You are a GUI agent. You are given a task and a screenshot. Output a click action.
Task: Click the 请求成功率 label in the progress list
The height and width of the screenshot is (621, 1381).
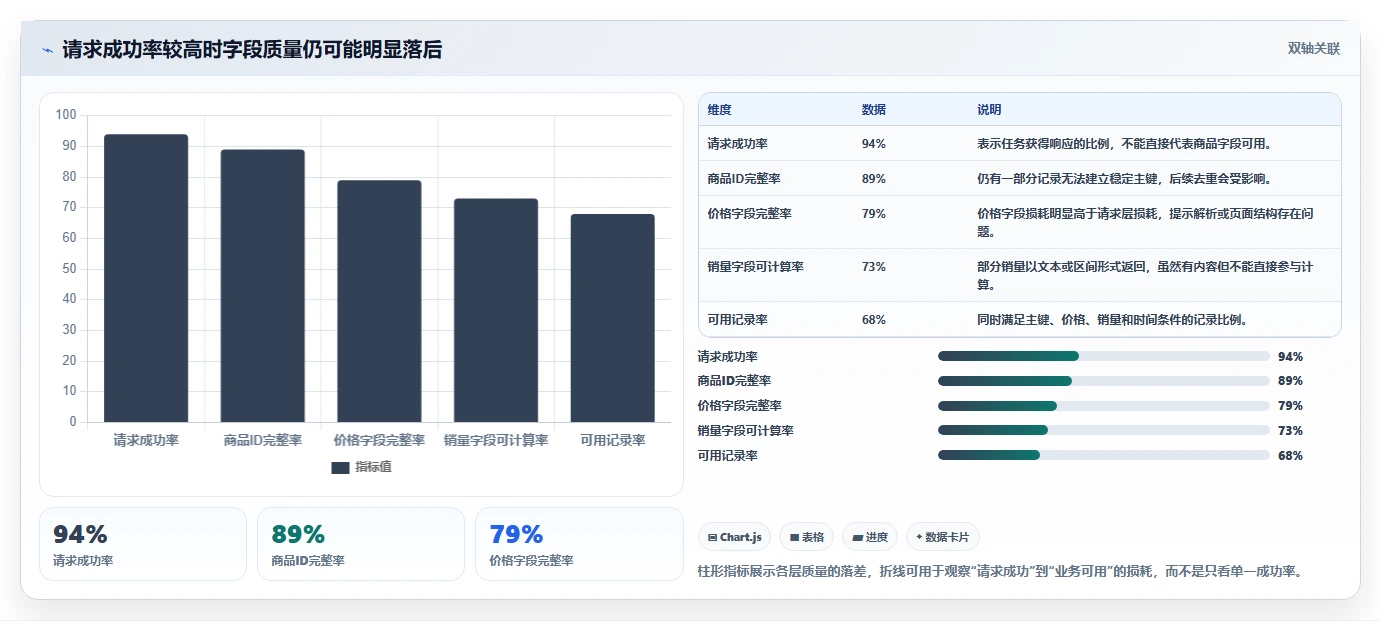[728, 356]
